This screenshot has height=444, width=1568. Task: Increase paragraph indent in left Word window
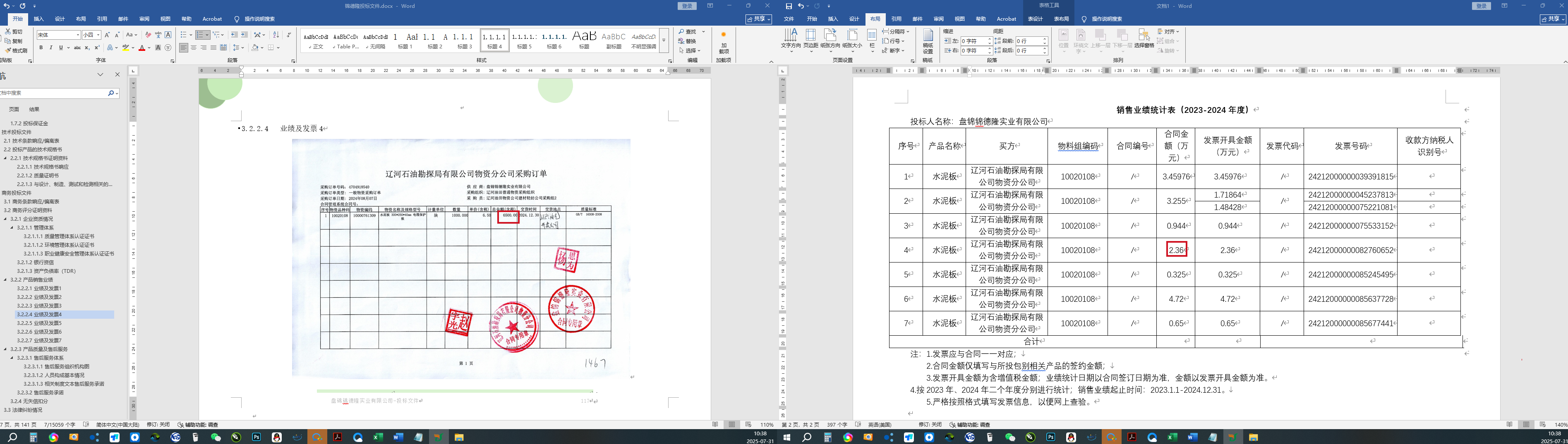pos(245,35)
